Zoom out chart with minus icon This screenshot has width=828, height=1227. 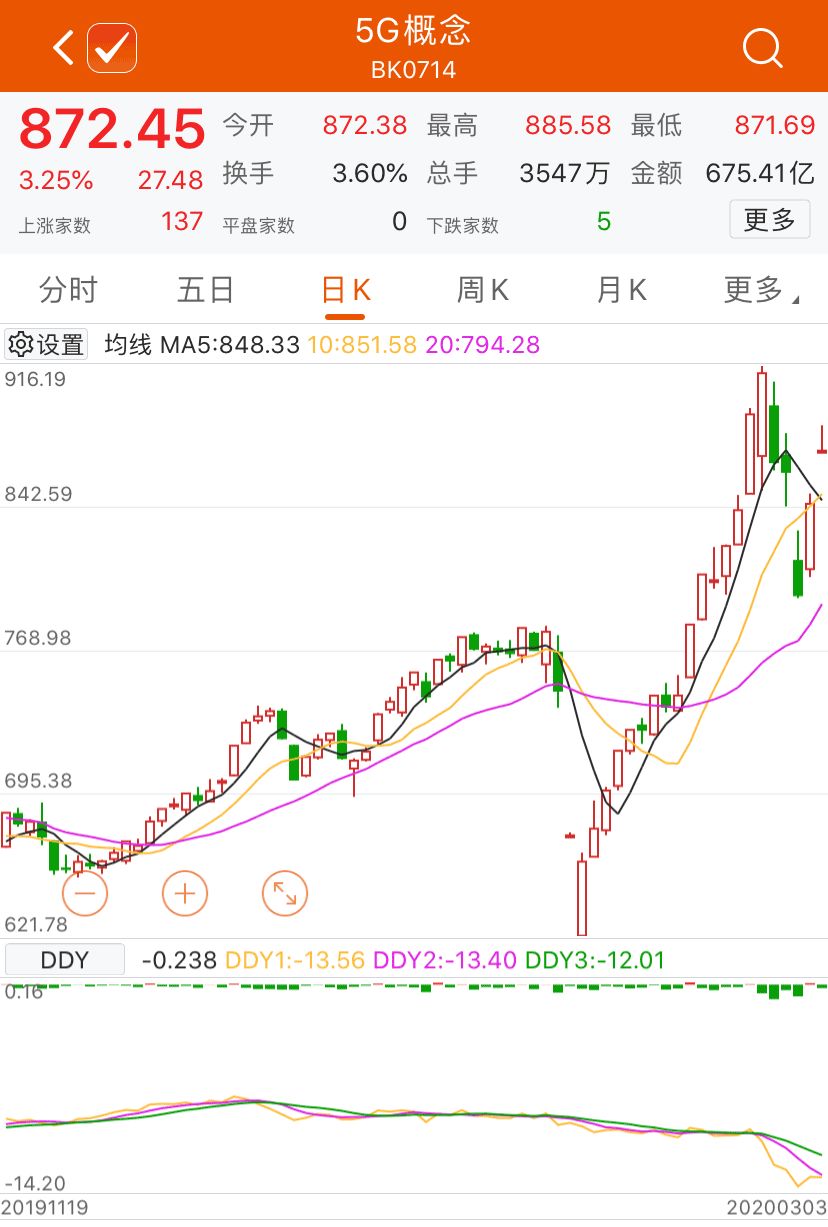click(85, 893)
